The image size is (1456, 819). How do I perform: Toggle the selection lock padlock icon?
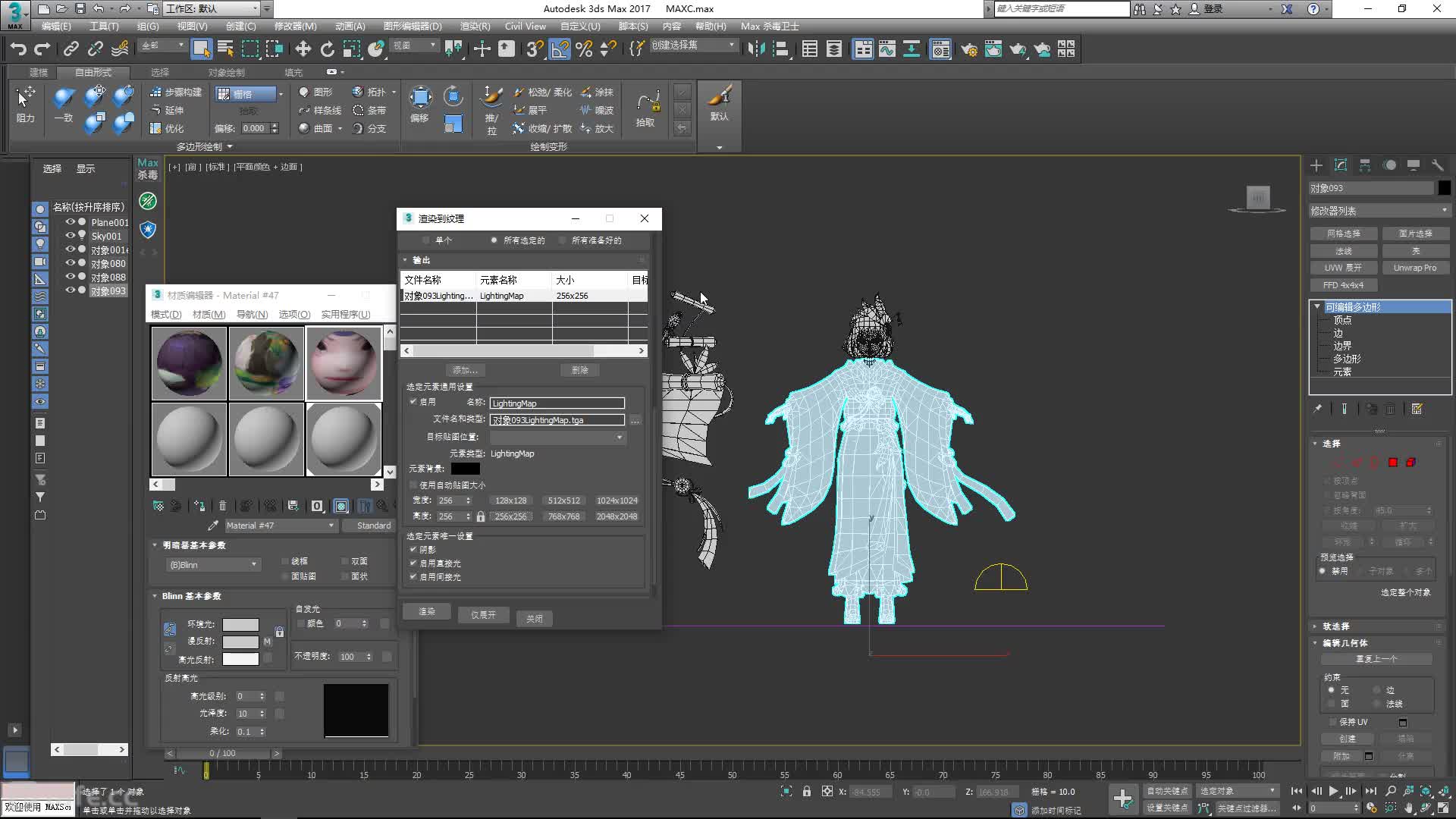(807, 791)
